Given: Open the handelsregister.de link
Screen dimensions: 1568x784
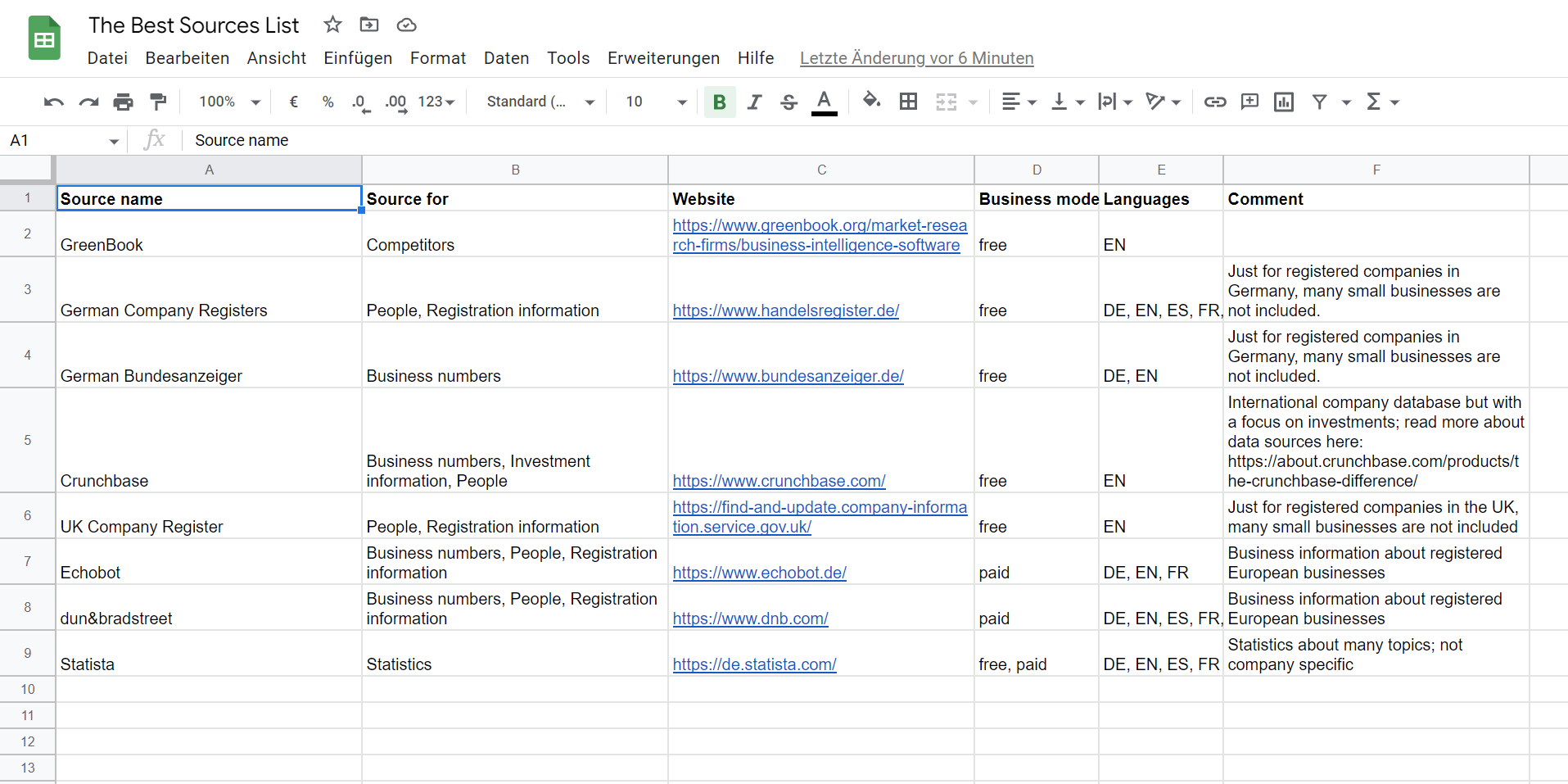Looking at the screenshot, I should (786, 310).
